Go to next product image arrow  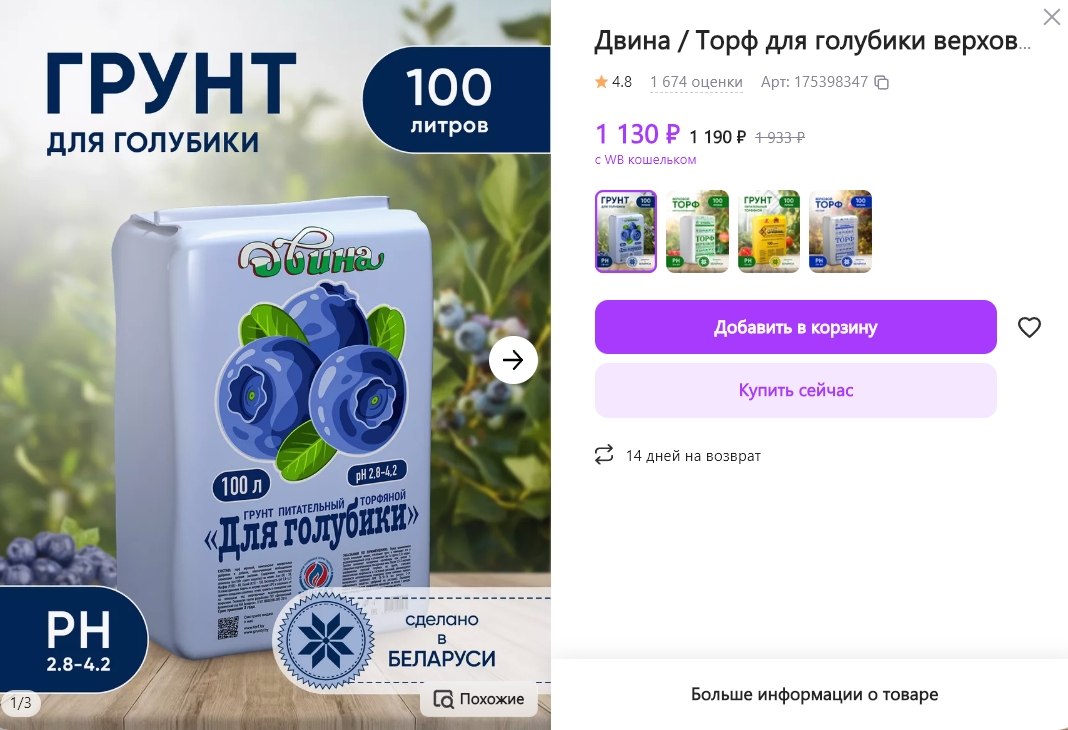(x=513, y=360)
